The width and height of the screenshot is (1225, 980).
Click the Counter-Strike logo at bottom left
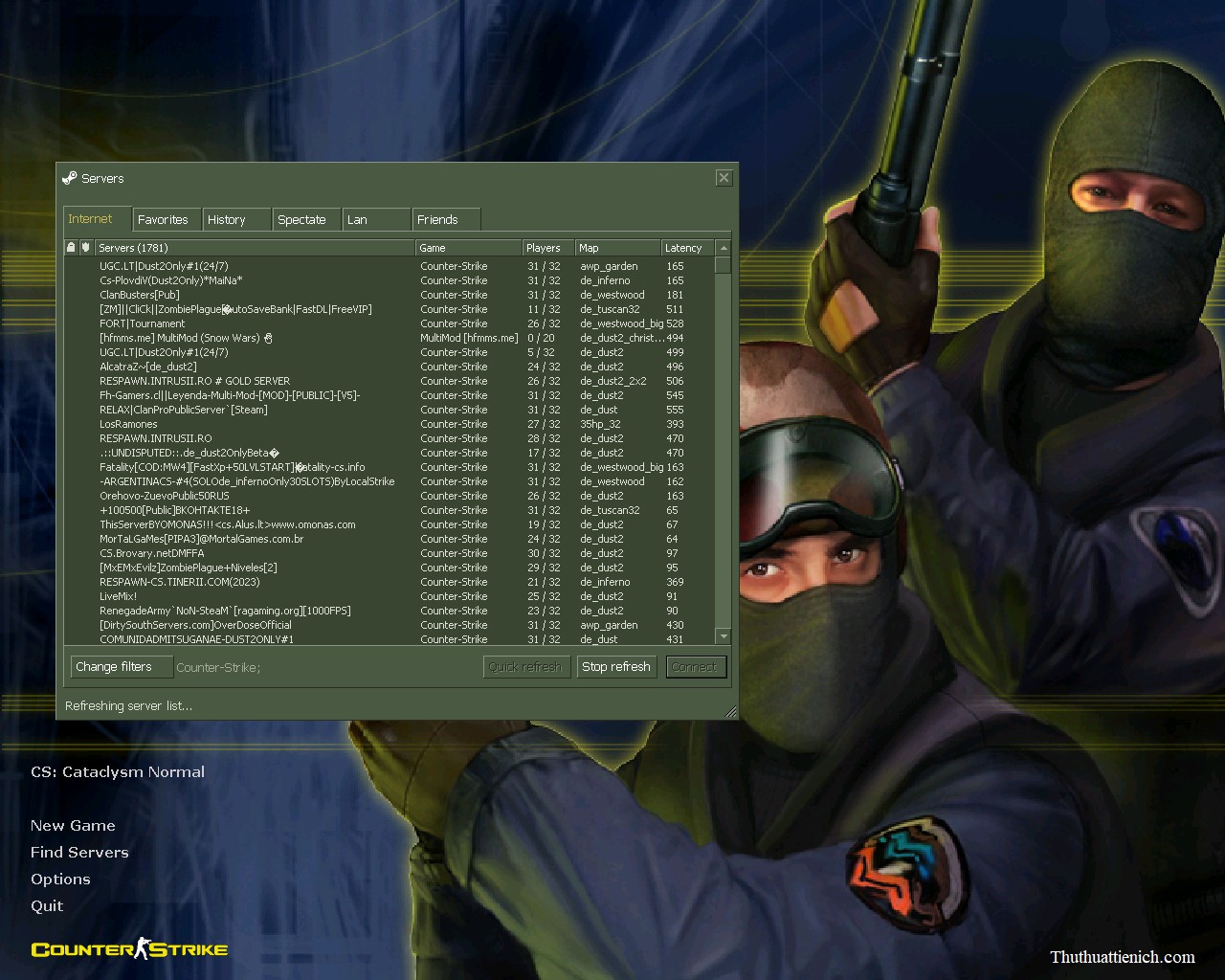click(x=129, y=948)
